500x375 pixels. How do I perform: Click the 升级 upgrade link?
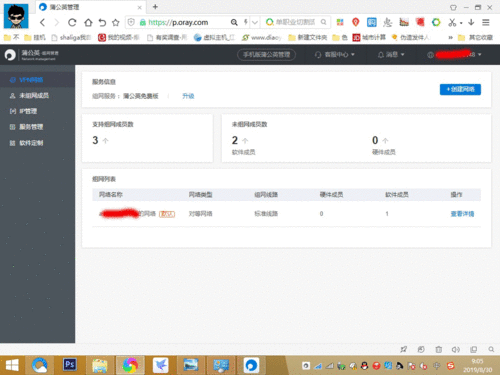point(188,96)
